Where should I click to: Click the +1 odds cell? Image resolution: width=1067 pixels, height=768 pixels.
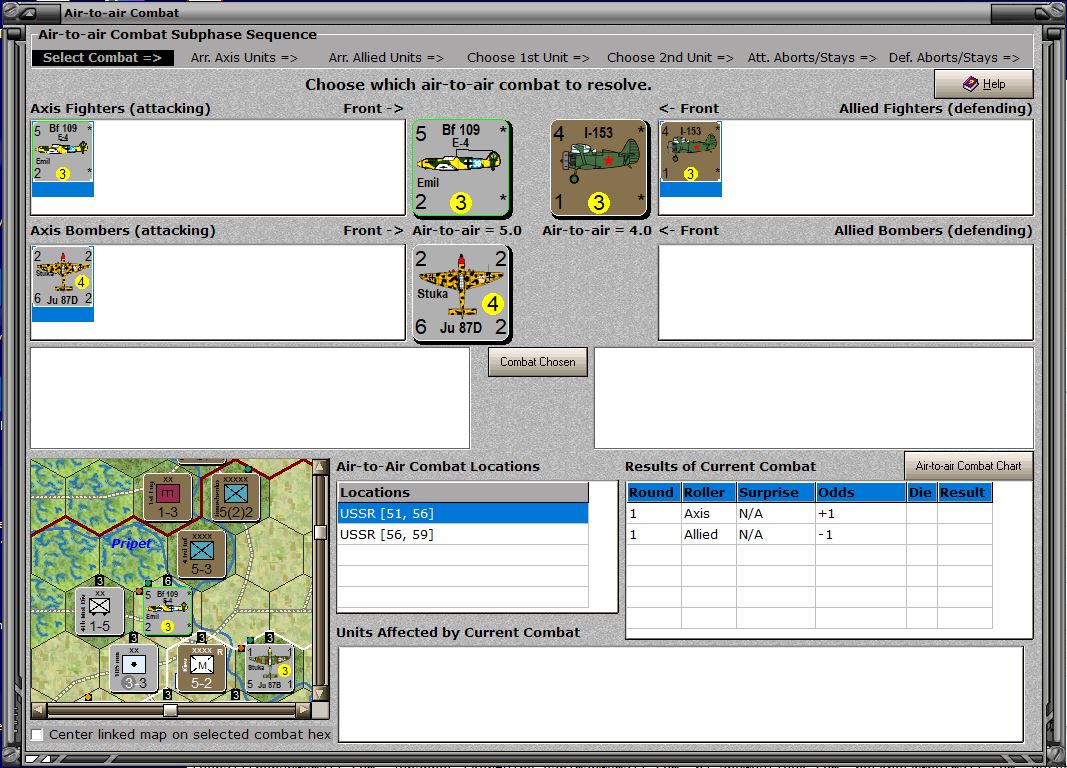[861, 514]
